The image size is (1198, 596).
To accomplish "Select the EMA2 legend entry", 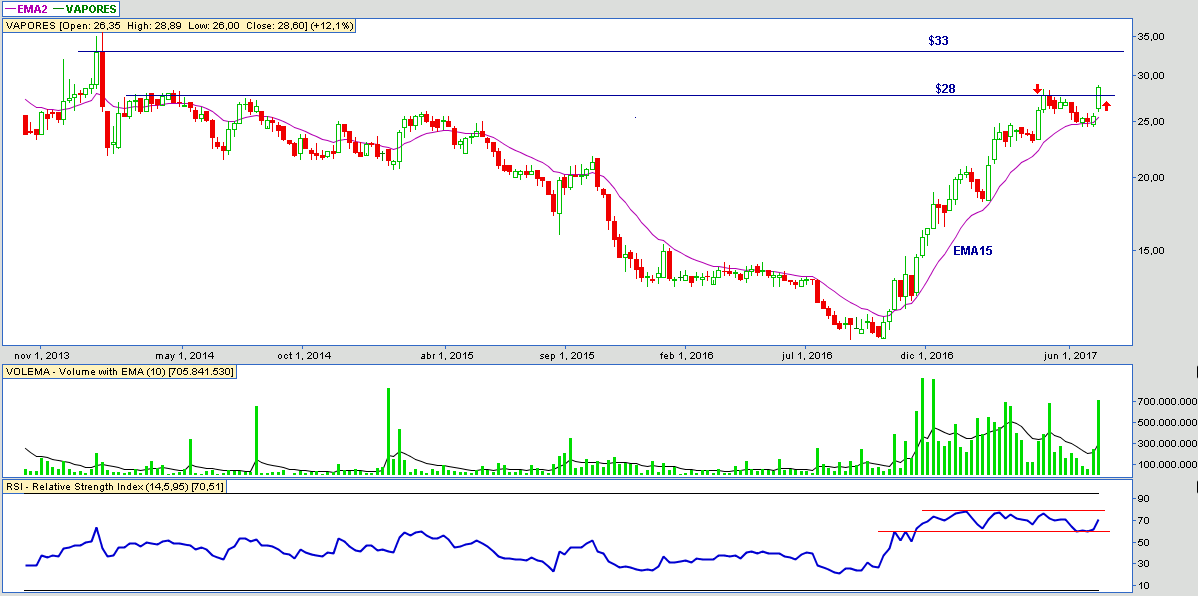I will click(x=27, y=9).
